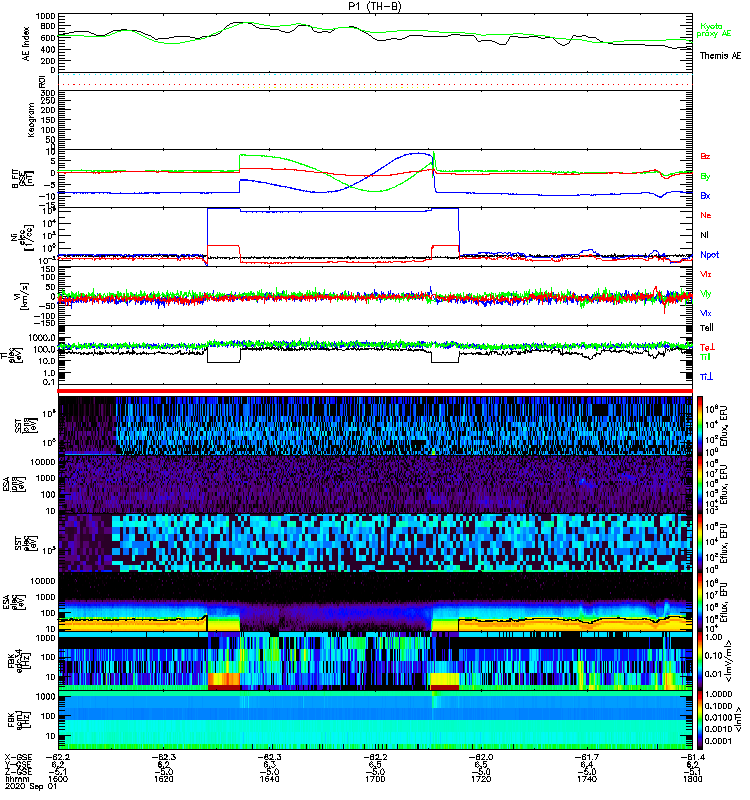Image resolution: width=750 pixels, height=800 pixels.
Task: Click the 'Keogram' y-axis label
Action: (31, 120)
